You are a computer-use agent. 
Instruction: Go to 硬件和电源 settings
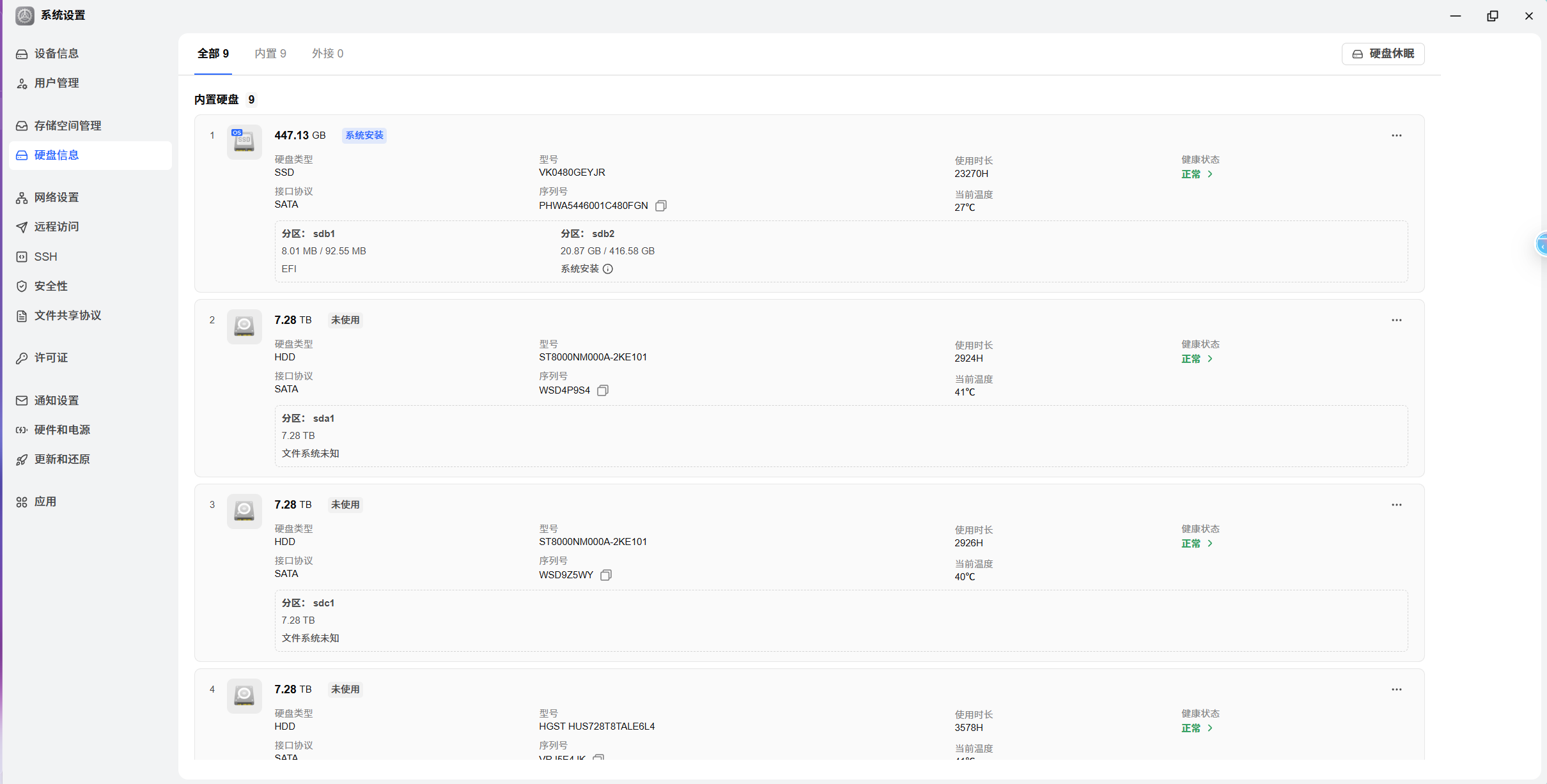[x=62, y=430]
